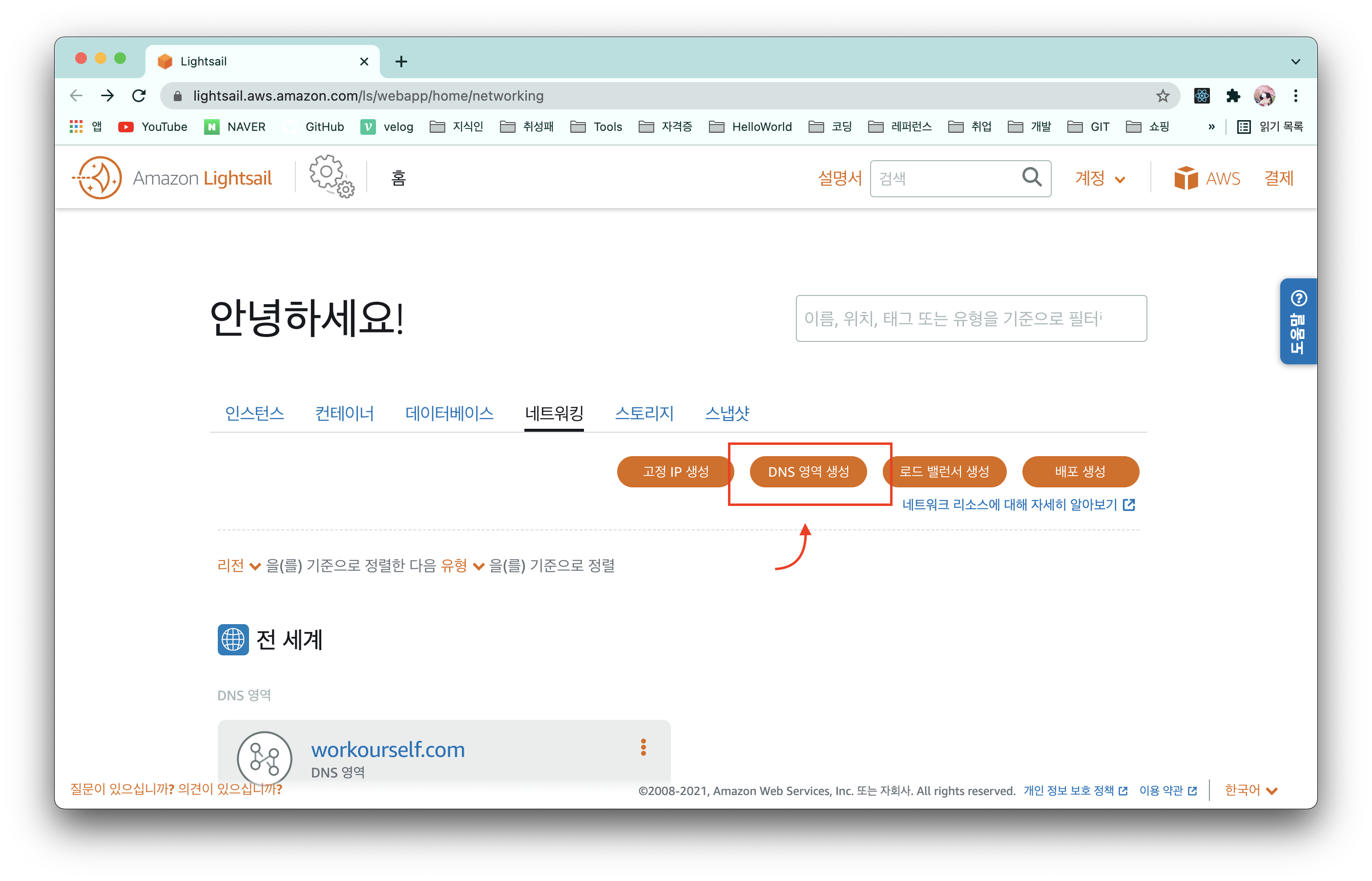Reload the page with refresh icon
This screenshot has width=1372, height=881.
(x=139, y=96)
